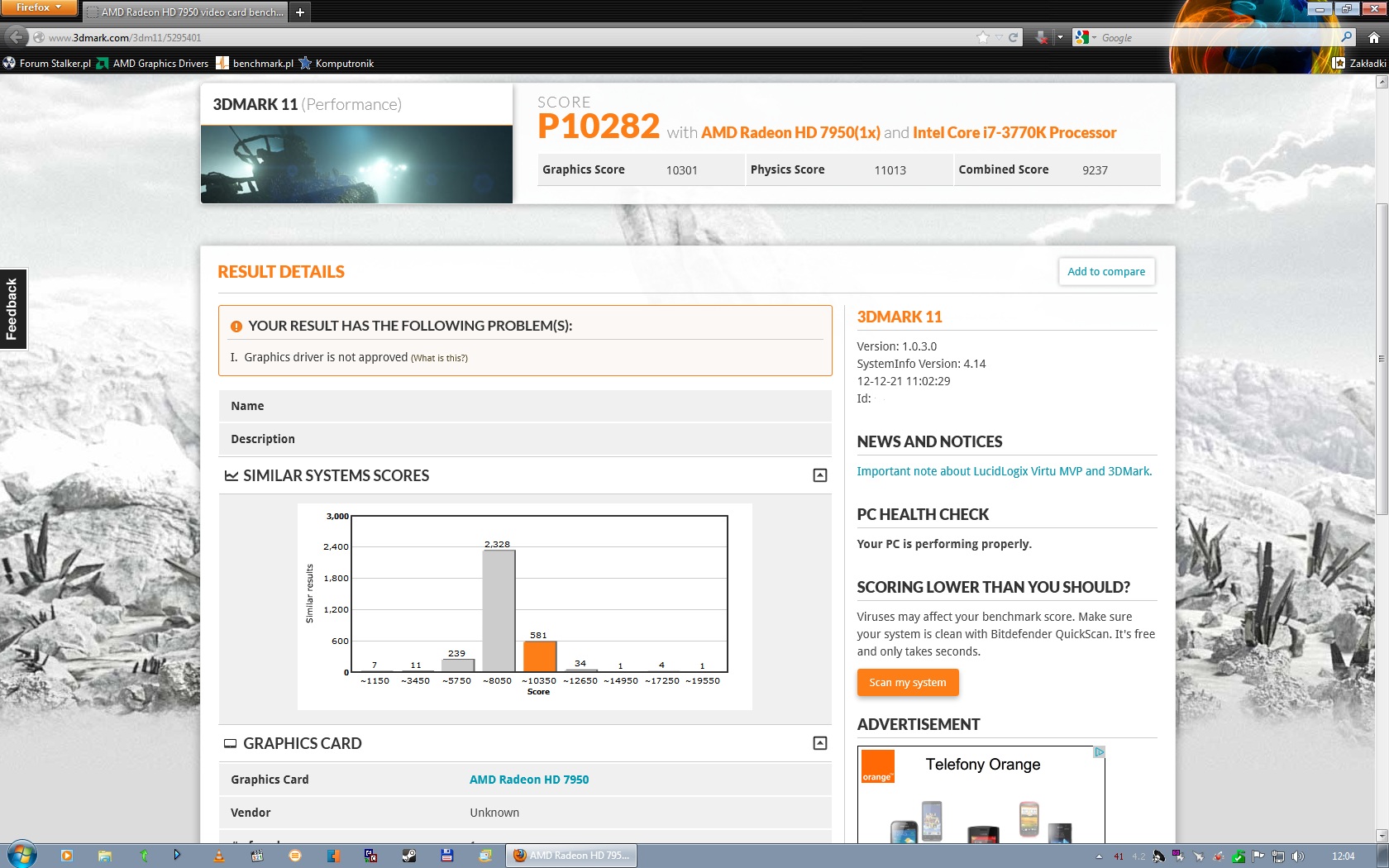Launch the media player taskbar icon
This screenshot has height=868, width=1389.
[x=67, y=856]
